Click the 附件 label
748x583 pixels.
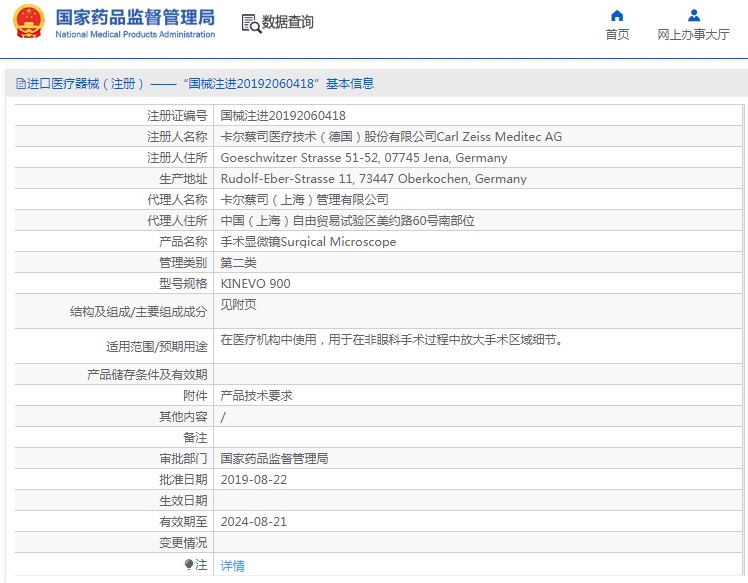point(195,396)
